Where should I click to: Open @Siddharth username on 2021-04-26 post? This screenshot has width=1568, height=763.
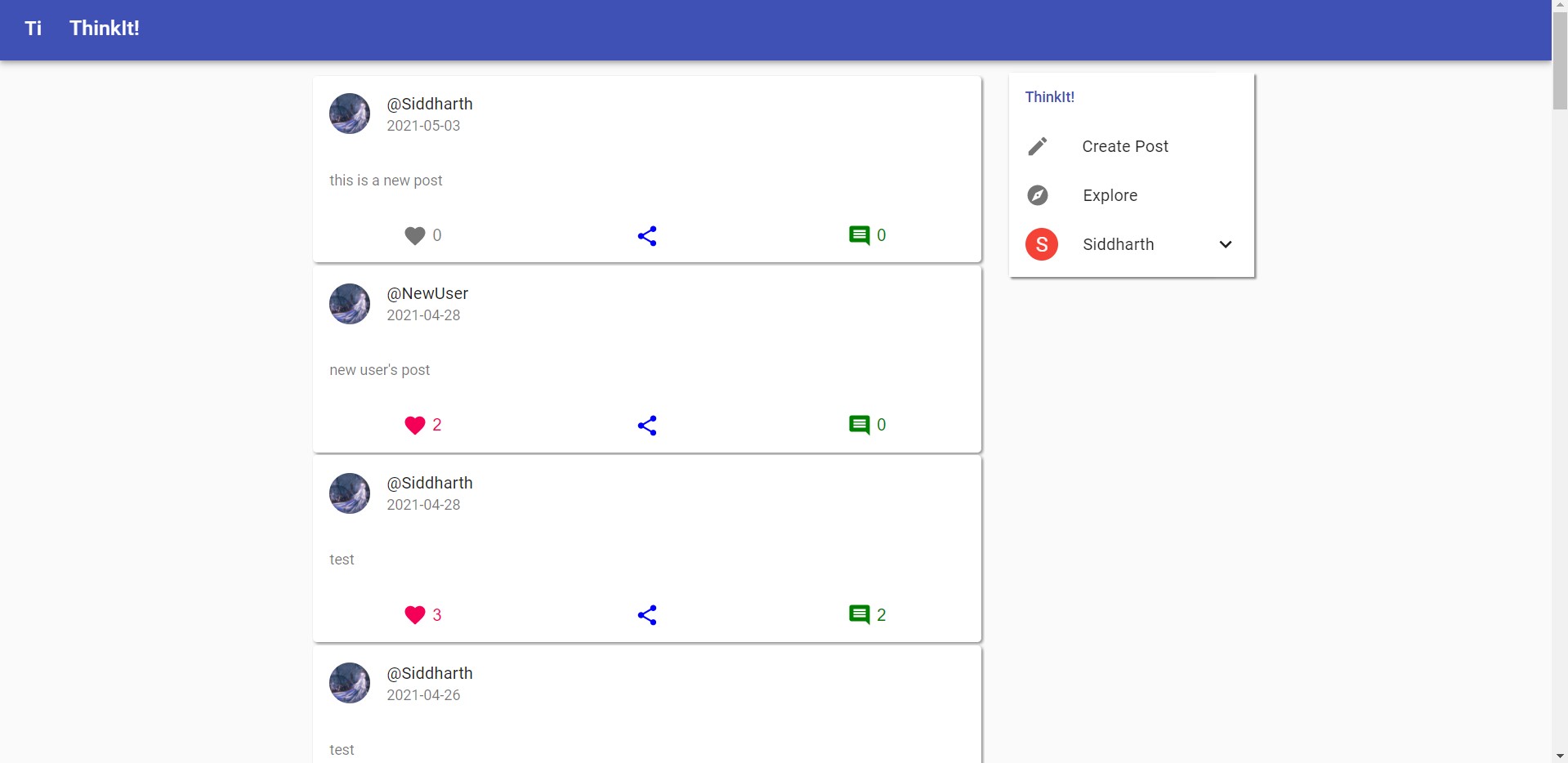430,673
